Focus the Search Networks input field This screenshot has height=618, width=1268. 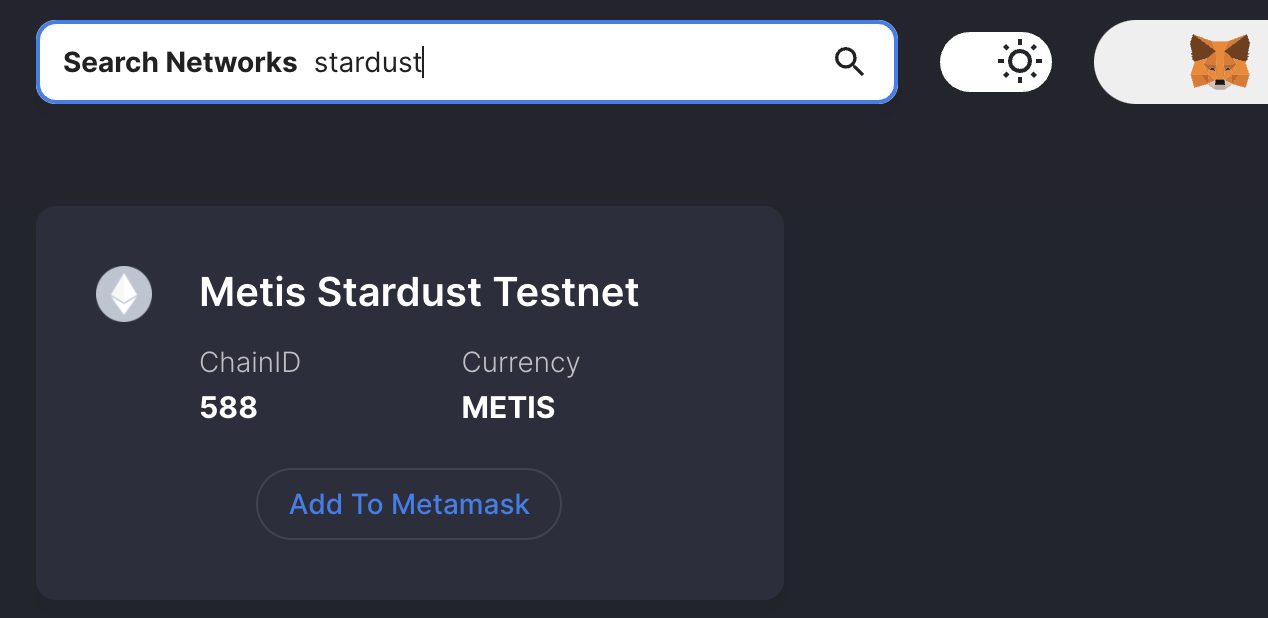[x=467, y=62]
